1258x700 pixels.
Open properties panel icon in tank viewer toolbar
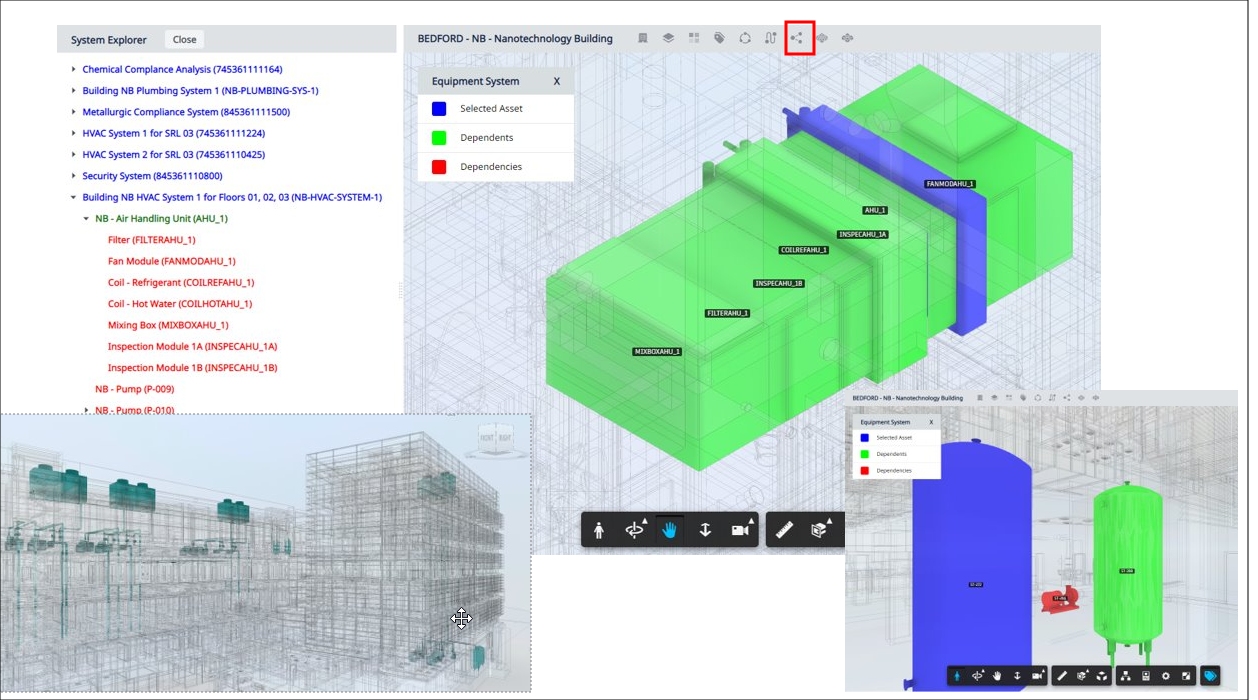tap(1146, 676)
